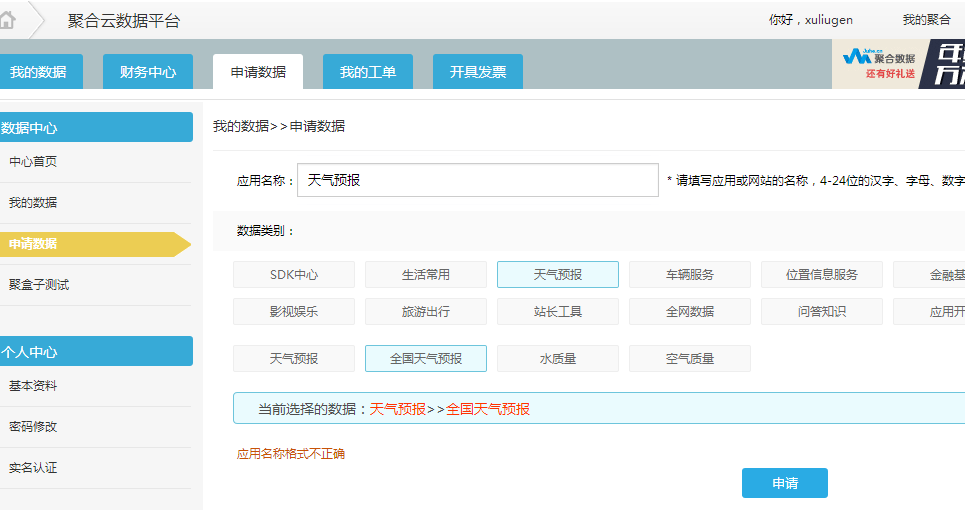Switch to 我的数据 tab
The height and width of the screenshot is (510, 965).
pyautogui.click(x=38, y=72)
